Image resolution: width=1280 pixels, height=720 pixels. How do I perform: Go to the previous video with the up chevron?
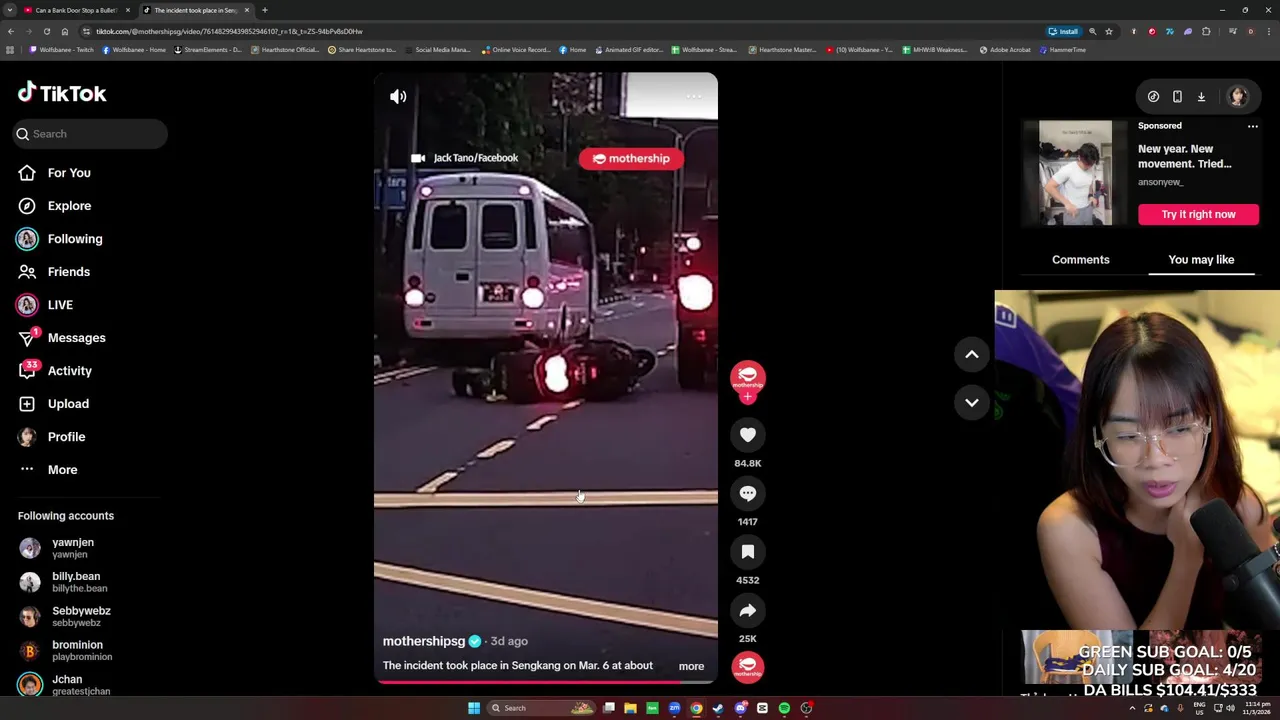pyautogui.click(x=971, y=354)
